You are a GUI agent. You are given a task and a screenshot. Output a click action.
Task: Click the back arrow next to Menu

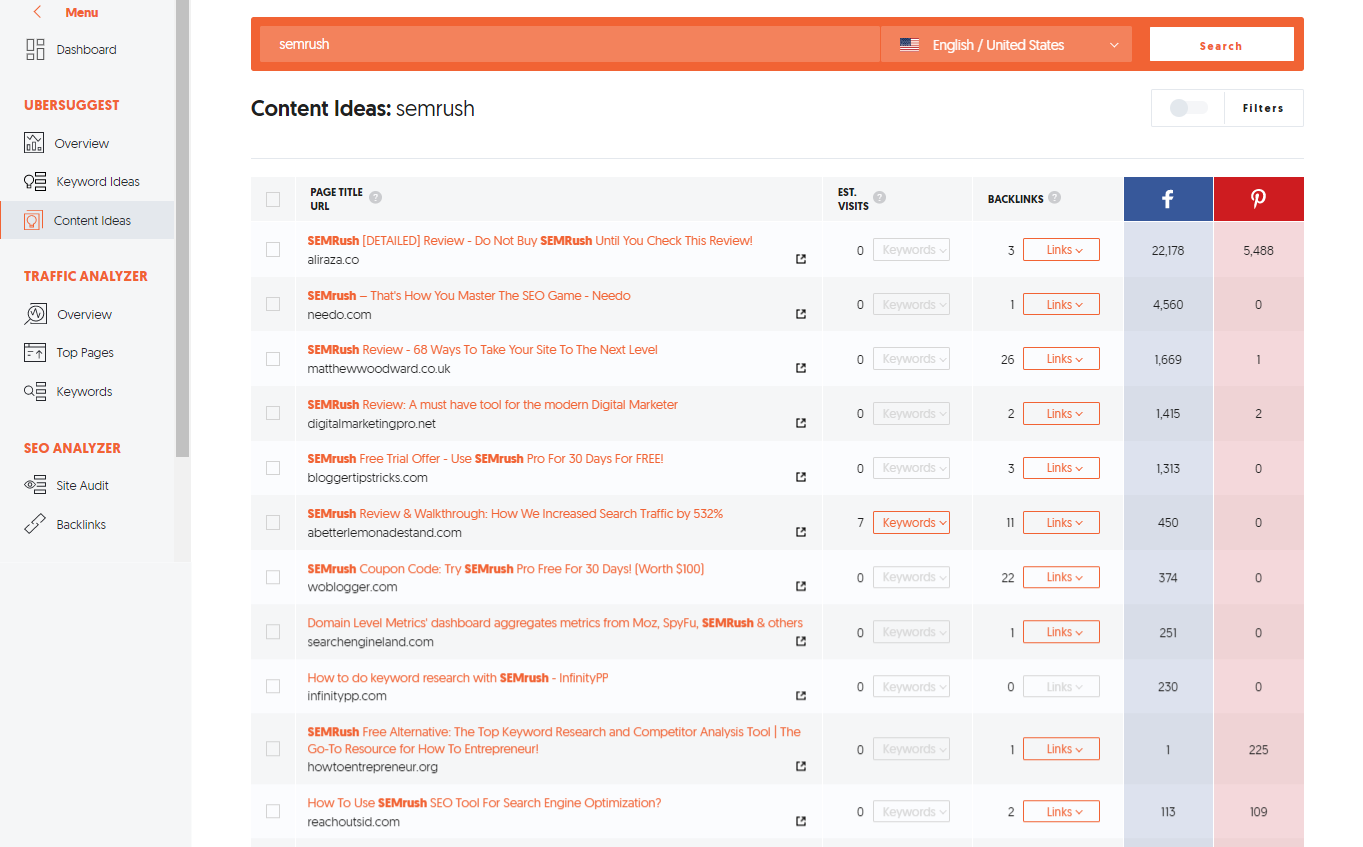pos(37,12)
